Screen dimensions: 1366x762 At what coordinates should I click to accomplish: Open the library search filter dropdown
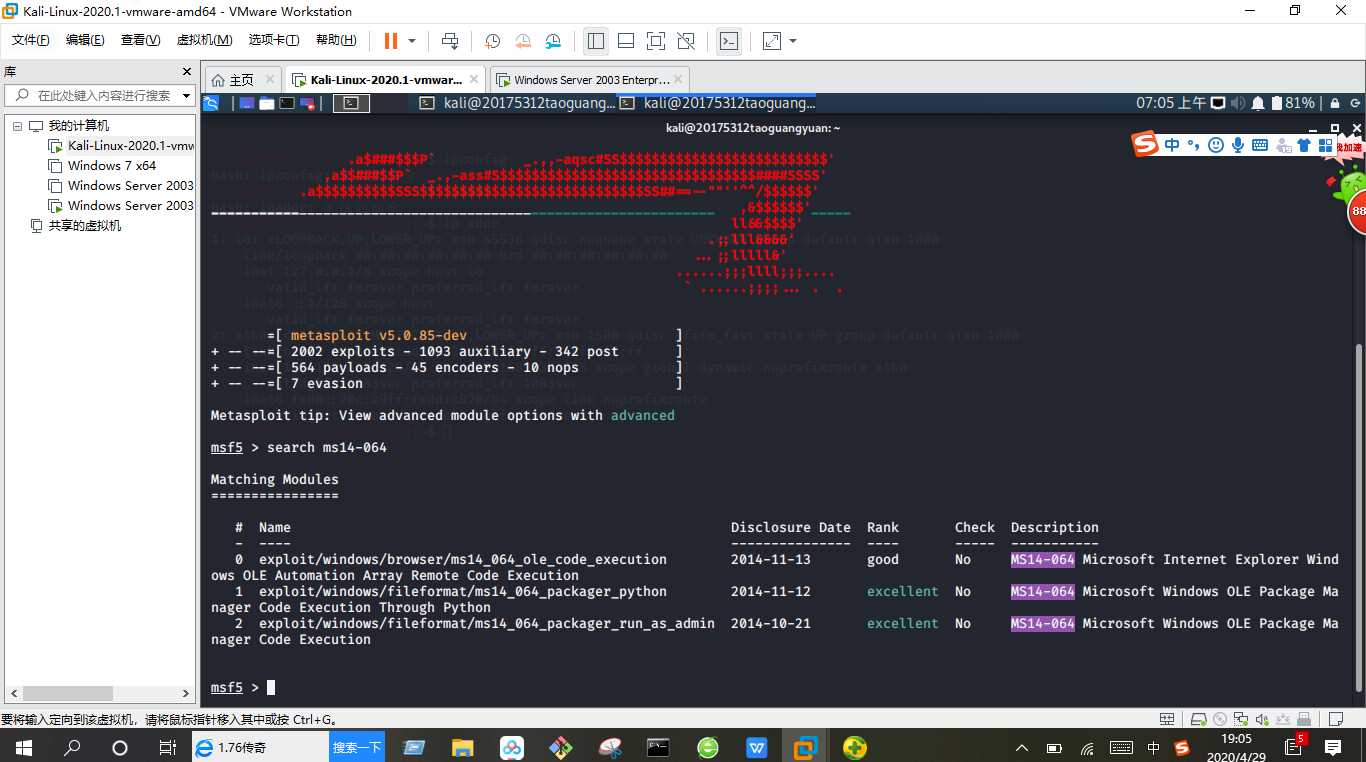click(x=186, y=96)
